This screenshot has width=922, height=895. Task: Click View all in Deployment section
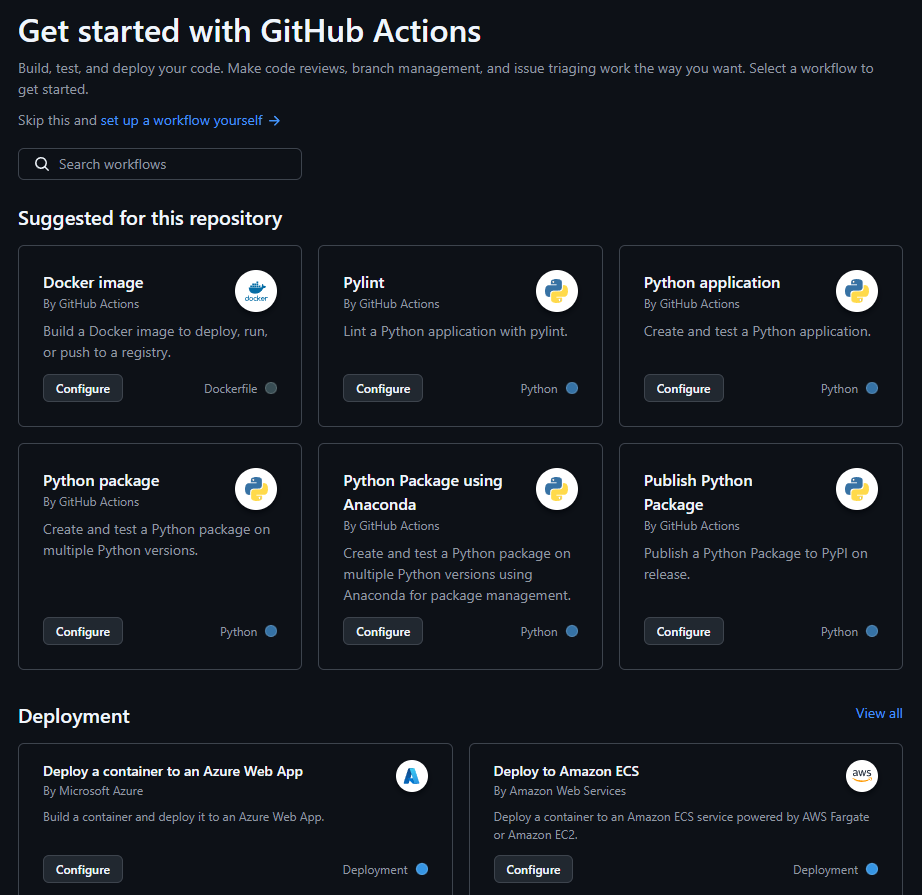pyautogui.click(x=878, y=713)
